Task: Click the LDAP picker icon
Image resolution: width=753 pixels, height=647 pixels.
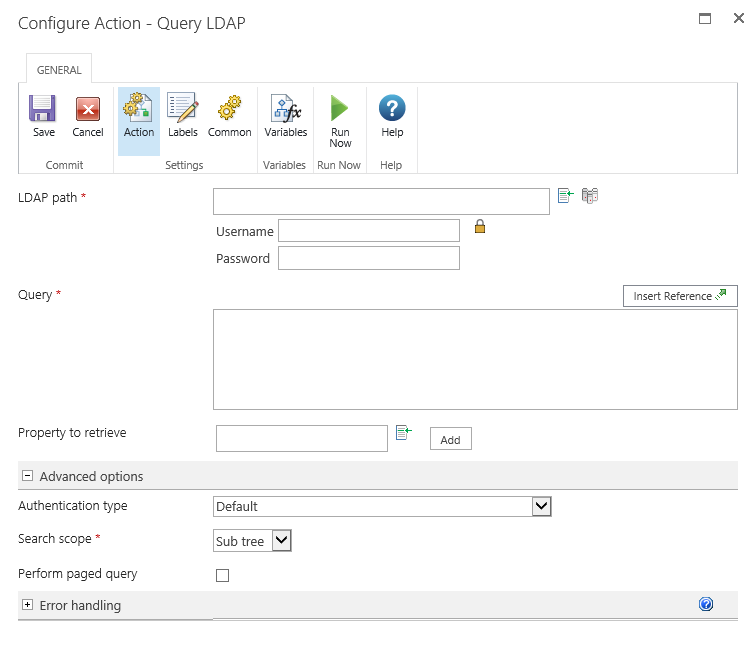Action: point(590,196)
